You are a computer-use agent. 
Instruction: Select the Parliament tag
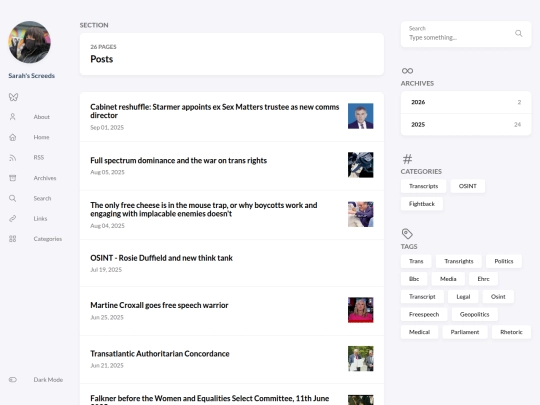point(465,332)
